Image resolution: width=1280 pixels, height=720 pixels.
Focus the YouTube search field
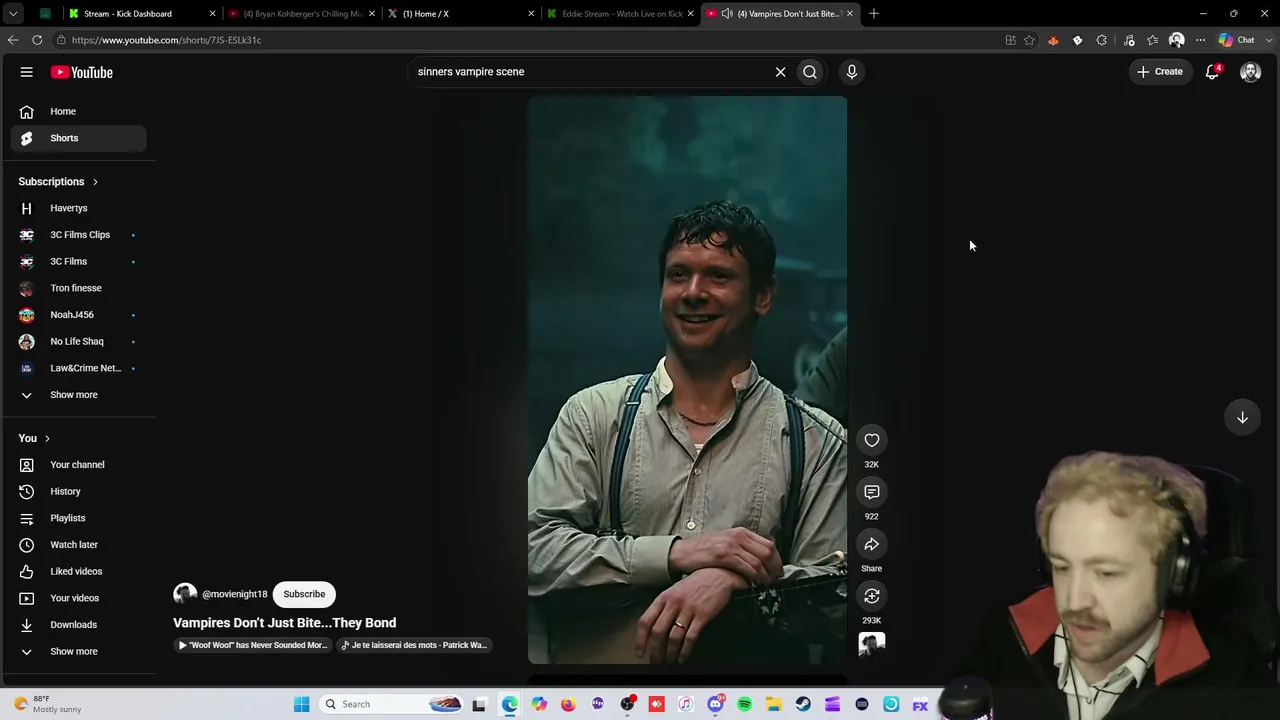tap(590, 72)
